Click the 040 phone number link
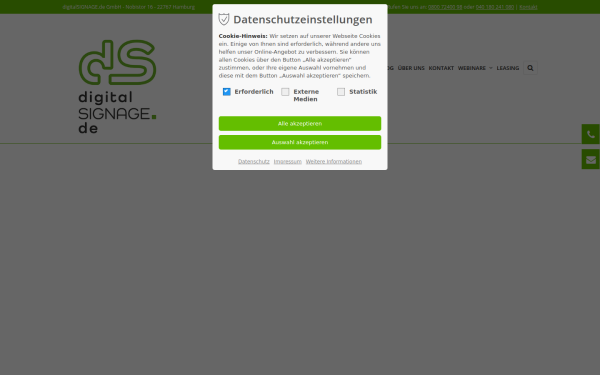Viewport: 600px width, 375px height. [495, 7]
